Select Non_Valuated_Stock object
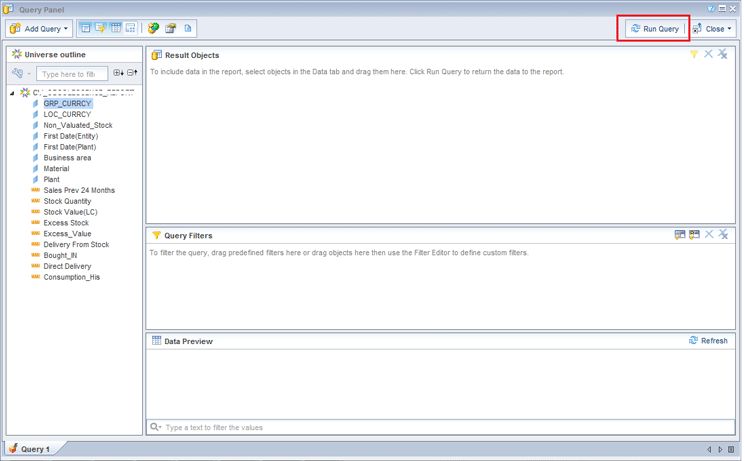The image size is (745, 461). (x=78, y=125)
